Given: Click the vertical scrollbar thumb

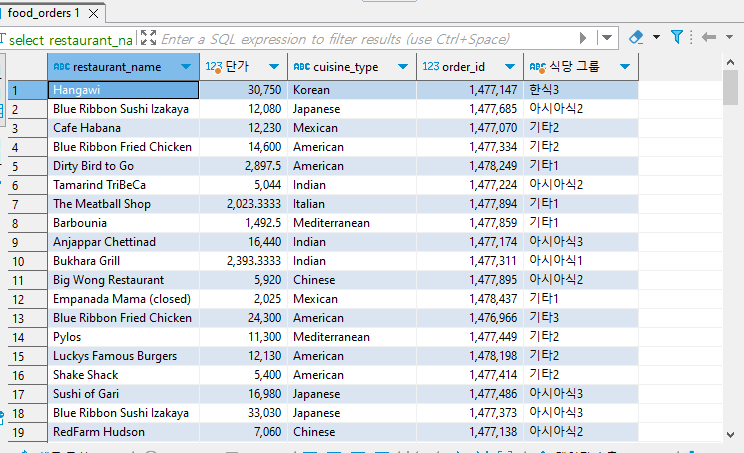Looking at the screenshot, I should (x=731, y=87).
